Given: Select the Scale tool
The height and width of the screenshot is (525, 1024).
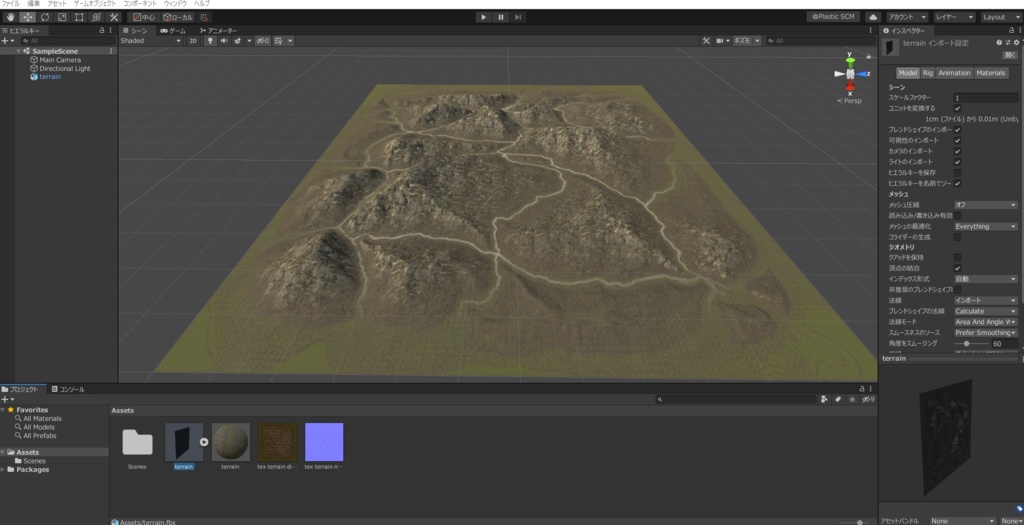Looking at the screenshot, I should (62, 17).
